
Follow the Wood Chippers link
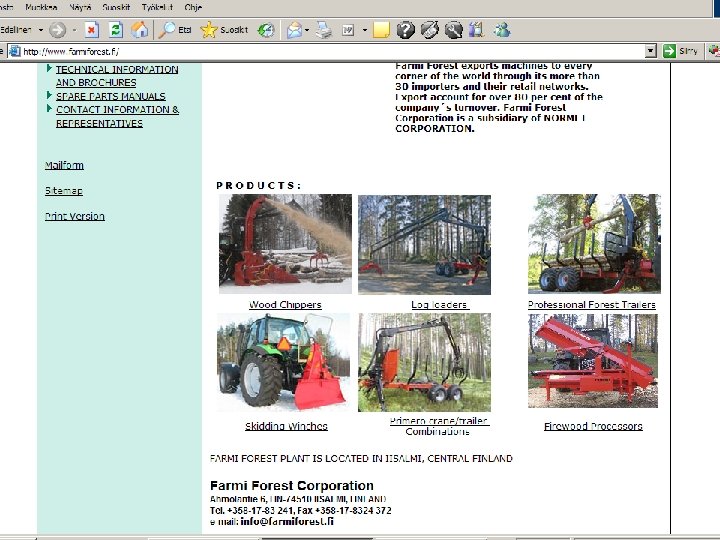[285, 304]
